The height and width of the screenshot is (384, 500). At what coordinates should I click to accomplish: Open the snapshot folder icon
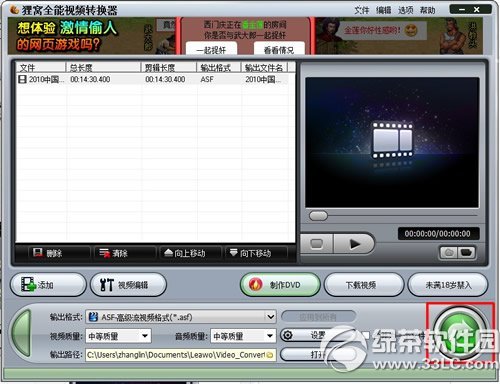(x=466, y=253)
